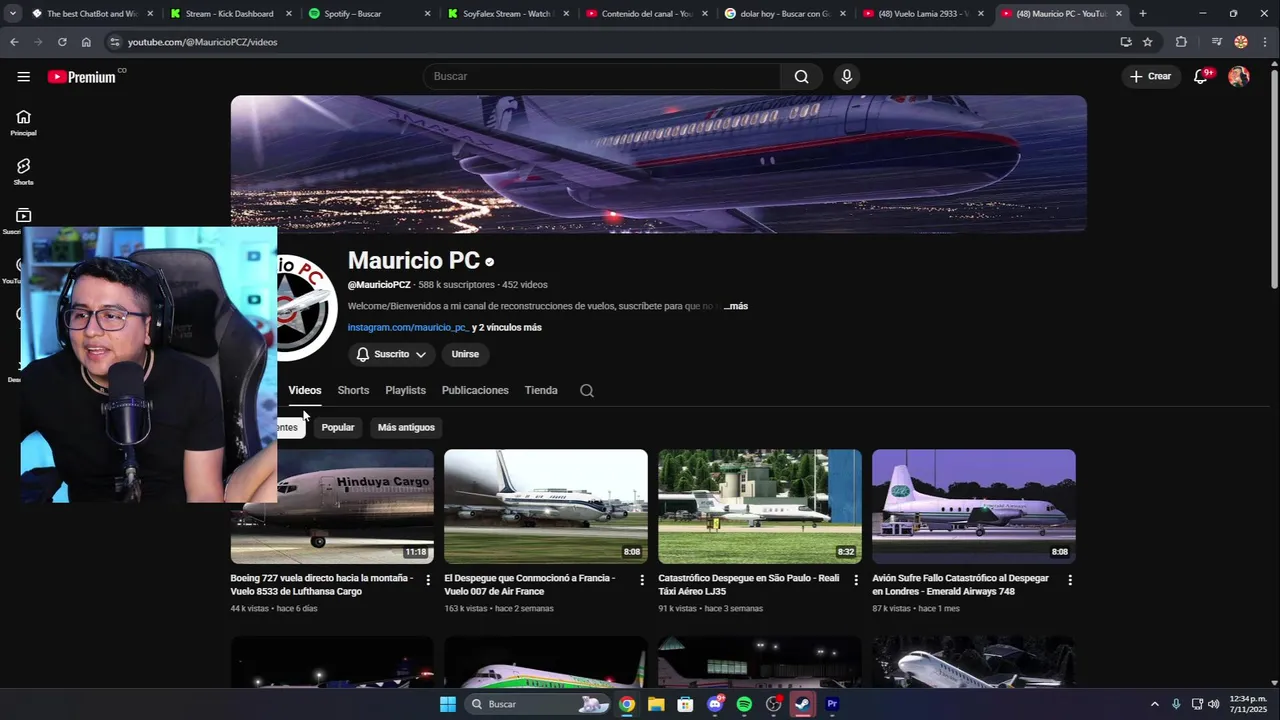Bookmark this page with the star
This screenshot has width=1280, height=720.
tap(1147, 42)
